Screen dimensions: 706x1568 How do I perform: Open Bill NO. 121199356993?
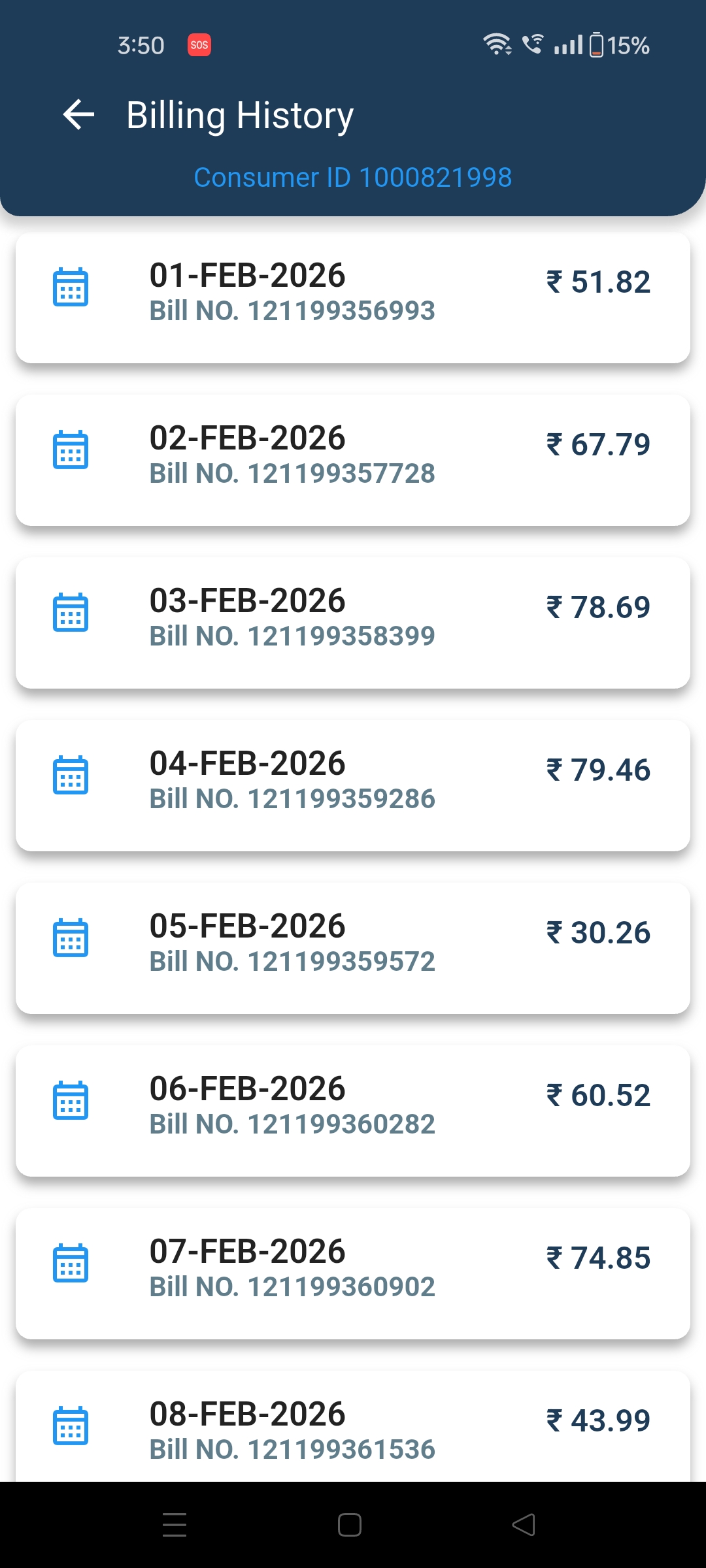[x=292, y=311]
